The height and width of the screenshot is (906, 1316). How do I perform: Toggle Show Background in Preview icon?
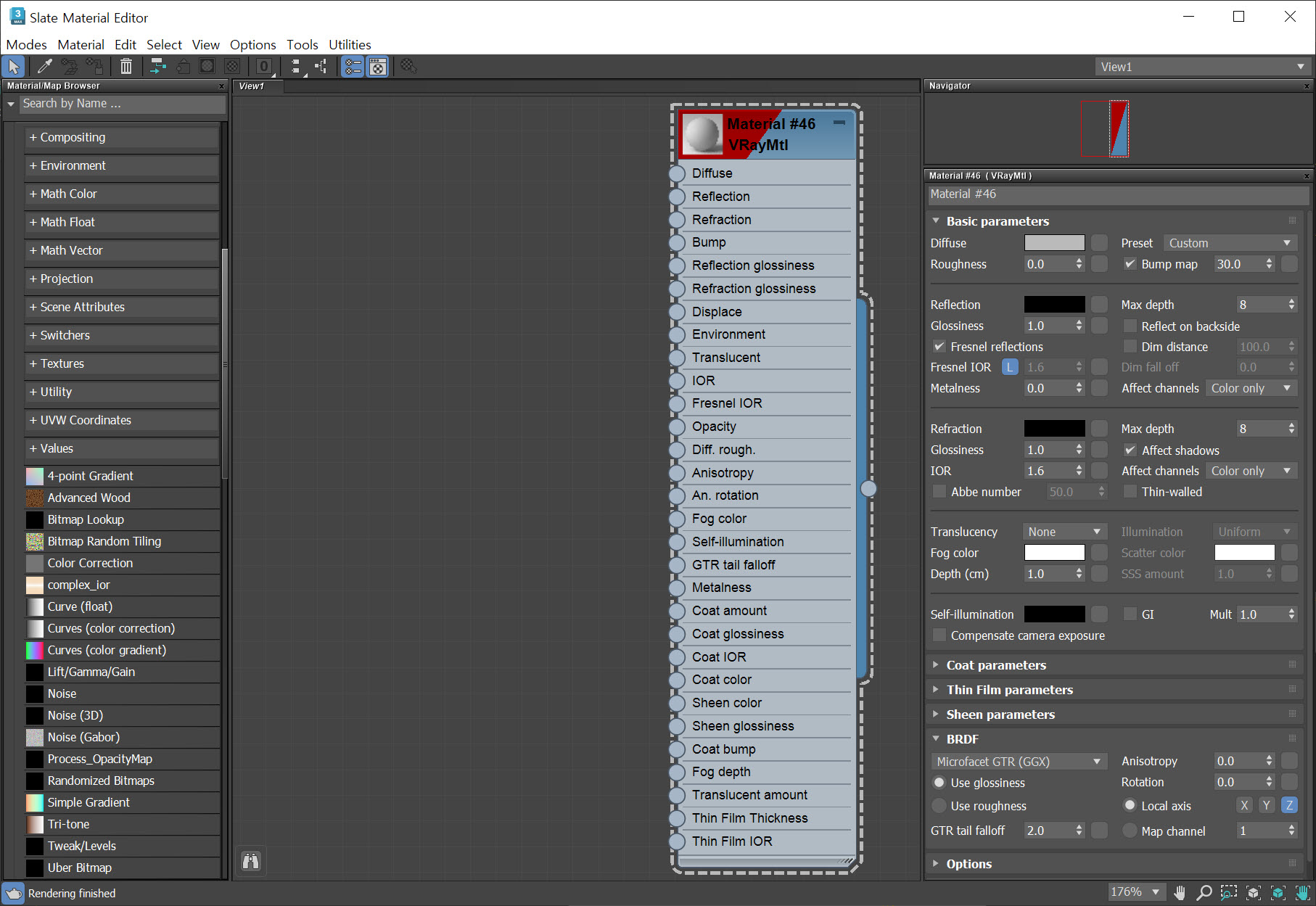pyautogui.click(x=232, y=67)
